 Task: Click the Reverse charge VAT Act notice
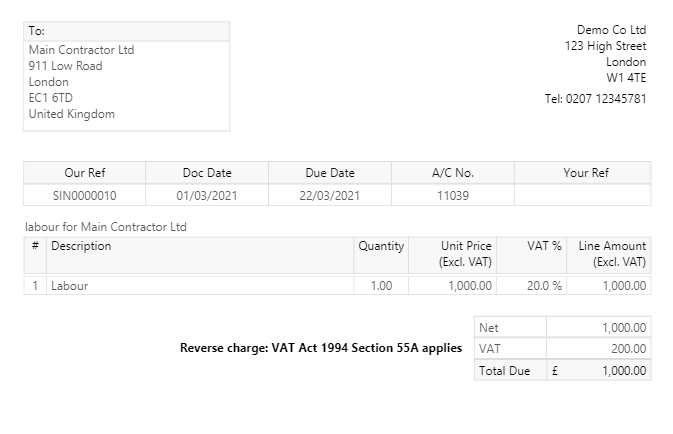pos(321,349)
